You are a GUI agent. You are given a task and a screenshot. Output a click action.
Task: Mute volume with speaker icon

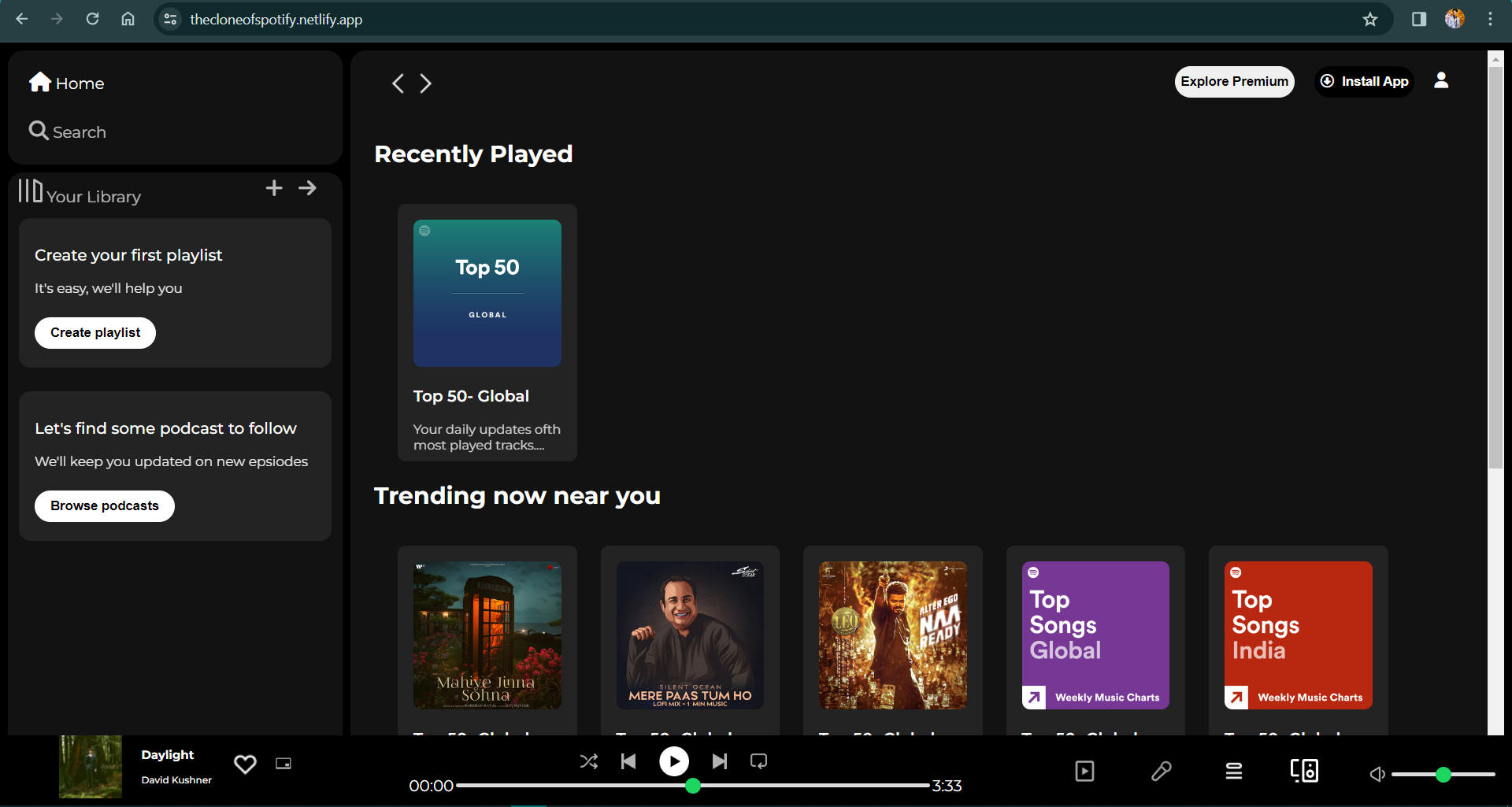tap(1377, 775)
